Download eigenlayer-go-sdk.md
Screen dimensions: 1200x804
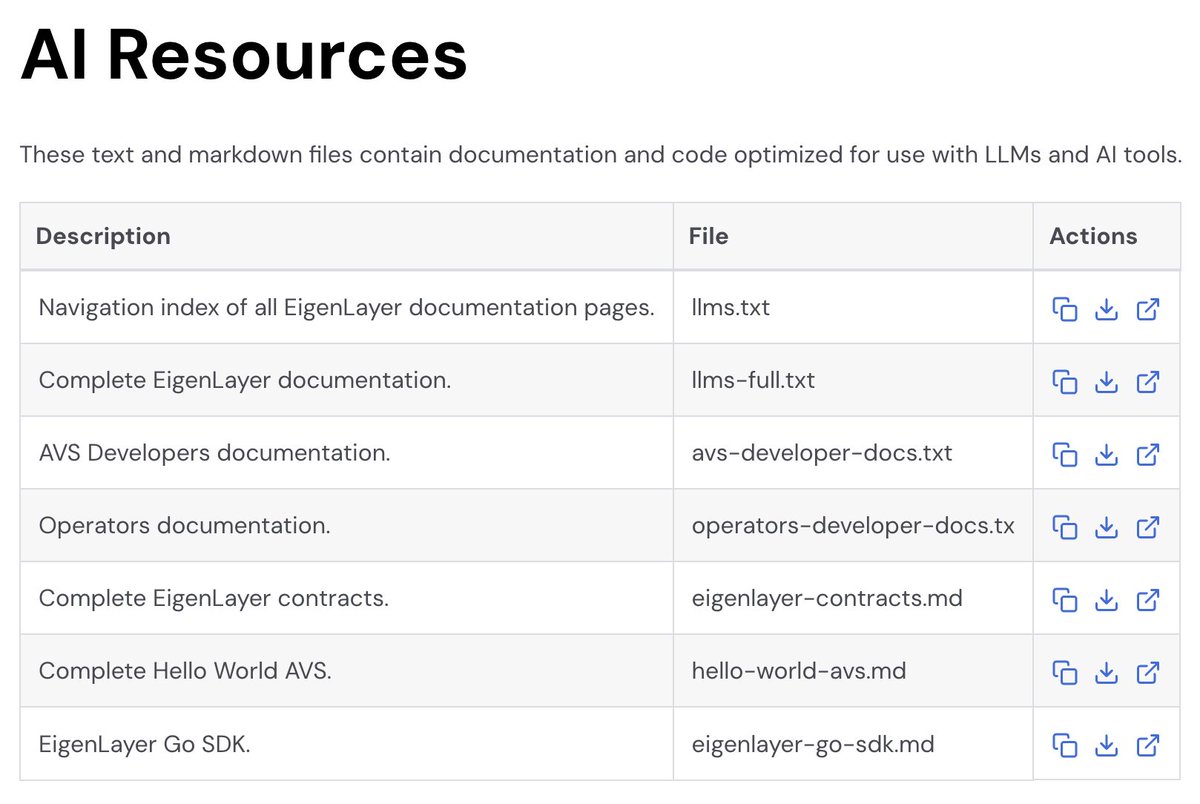(1106, 745)
